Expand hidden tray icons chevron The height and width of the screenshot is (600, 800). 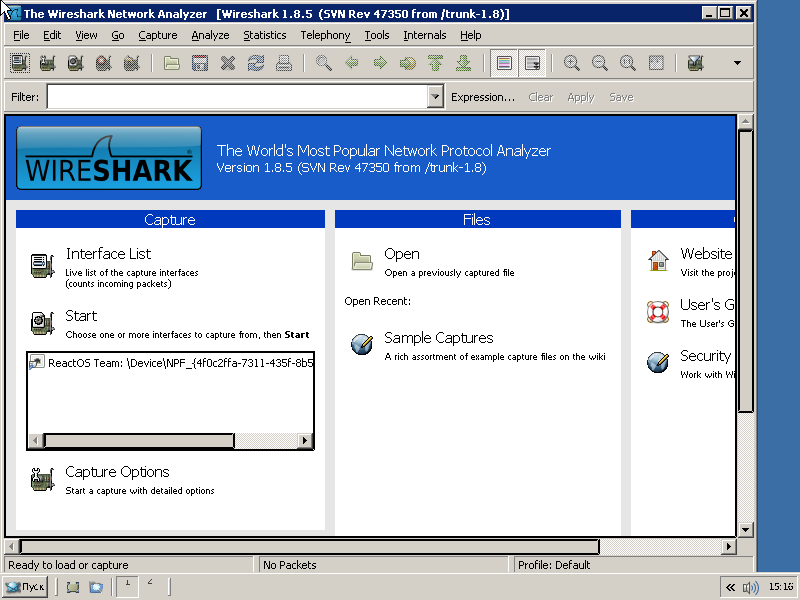tap(730, 587)
